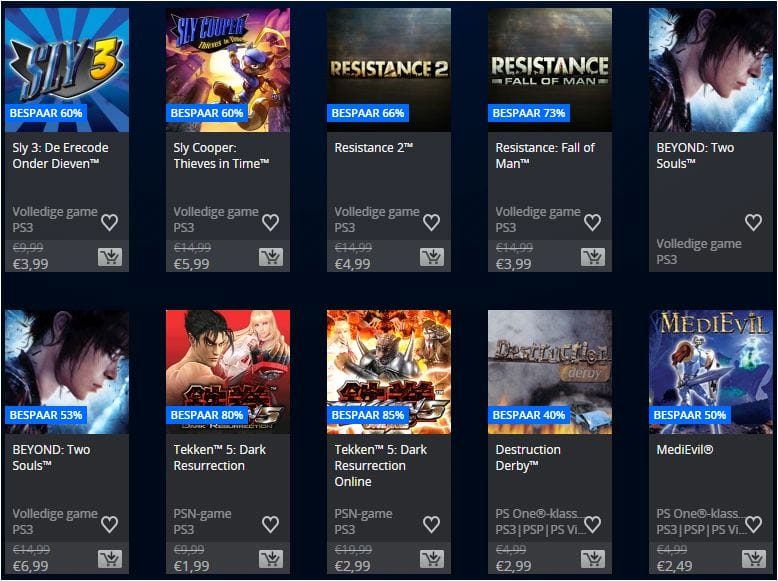
Task: Add MediEvil to shopping cart
Action: (x=754, y=559)
